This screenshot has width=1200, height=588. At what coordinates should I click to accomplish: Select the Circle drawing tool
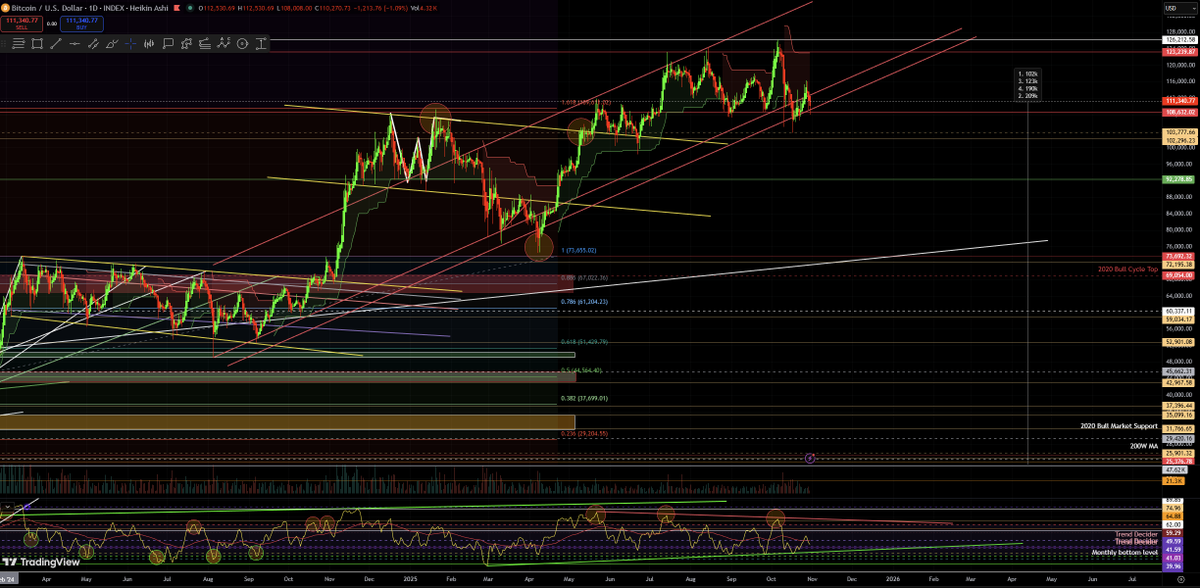[243, 43]
